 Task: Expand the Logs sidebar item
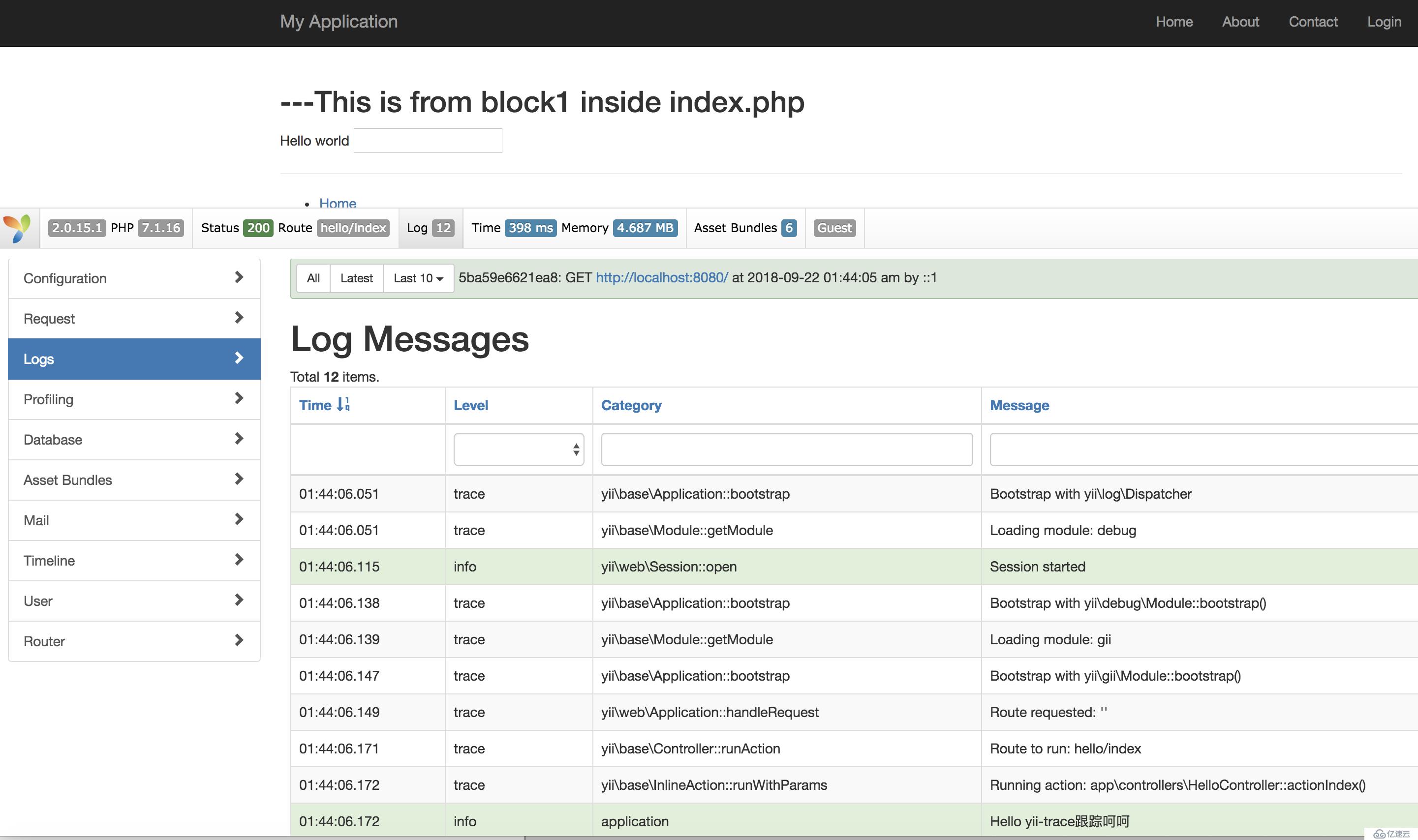(237, 357)
